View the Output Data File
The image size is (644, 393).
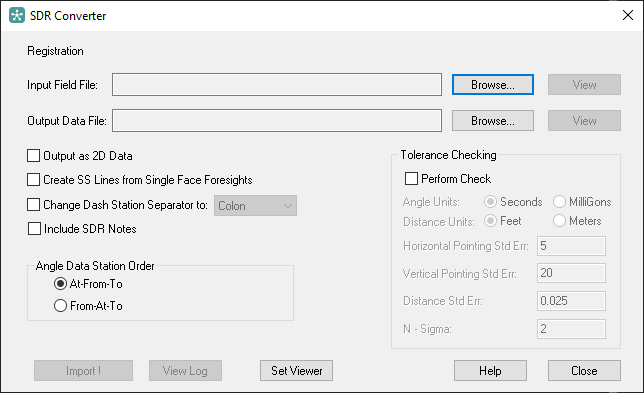584,120
